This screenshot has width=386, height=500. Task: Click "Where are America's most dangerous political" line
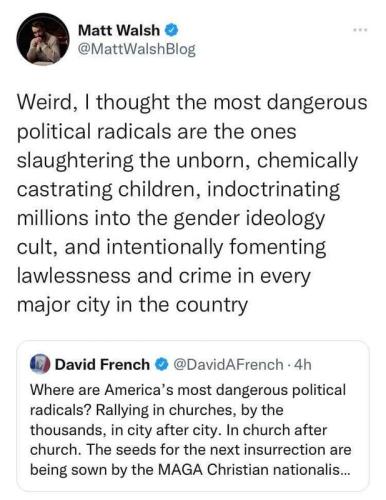188,390
